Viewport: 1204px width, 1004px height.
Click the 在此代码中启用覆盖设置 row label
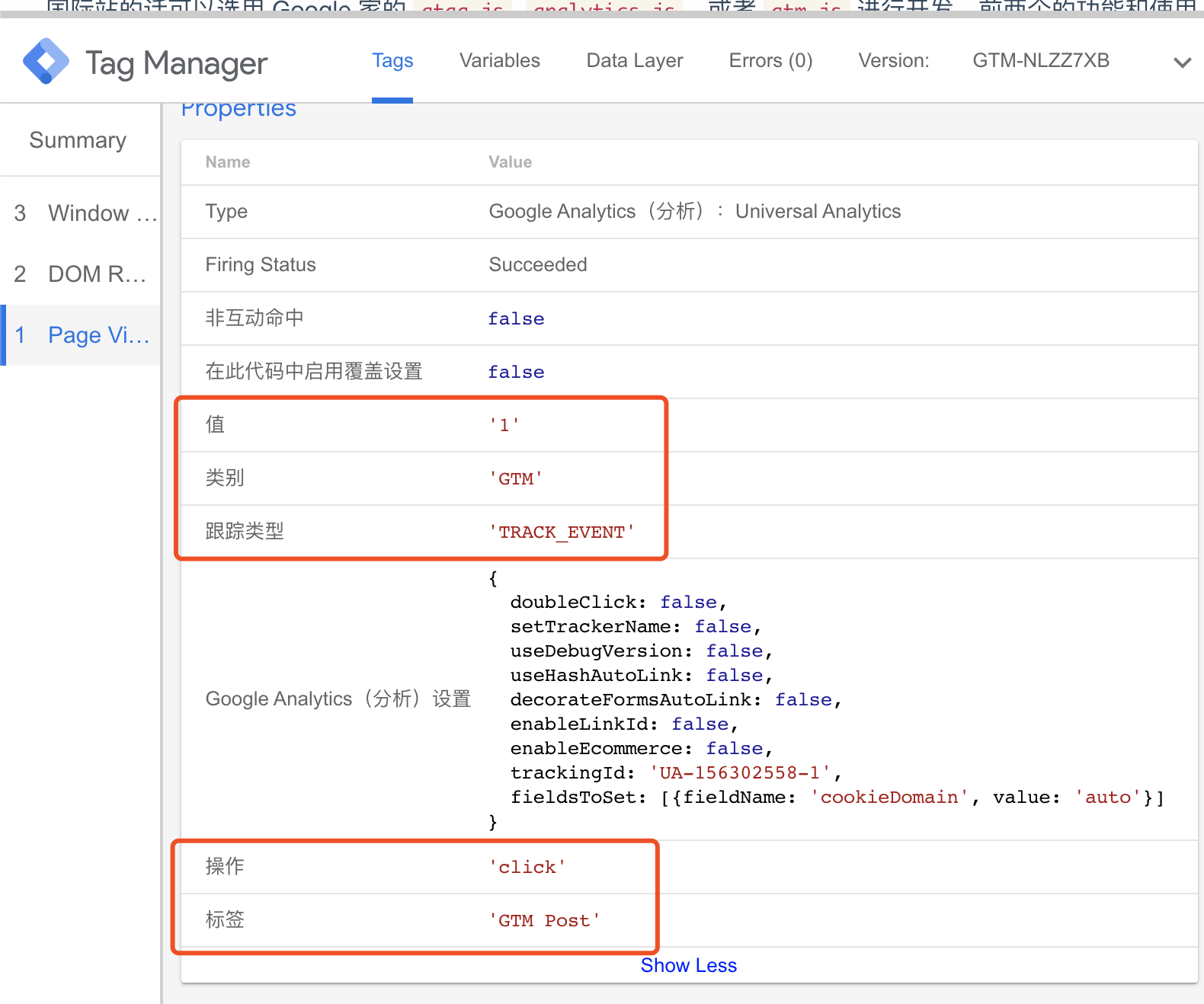(x=314, y=372)
